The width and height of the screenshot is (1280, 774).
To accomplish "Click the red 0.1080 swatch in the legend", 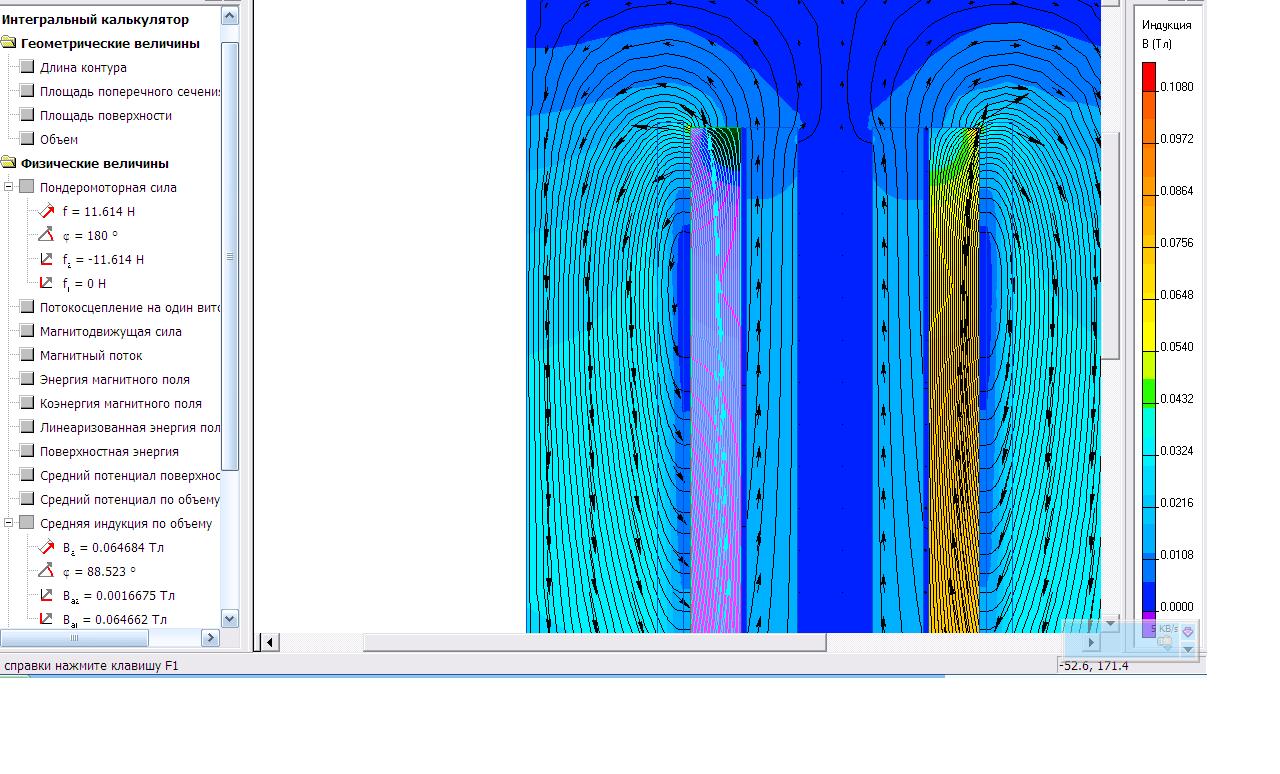I will click(x=1149, y=76).
